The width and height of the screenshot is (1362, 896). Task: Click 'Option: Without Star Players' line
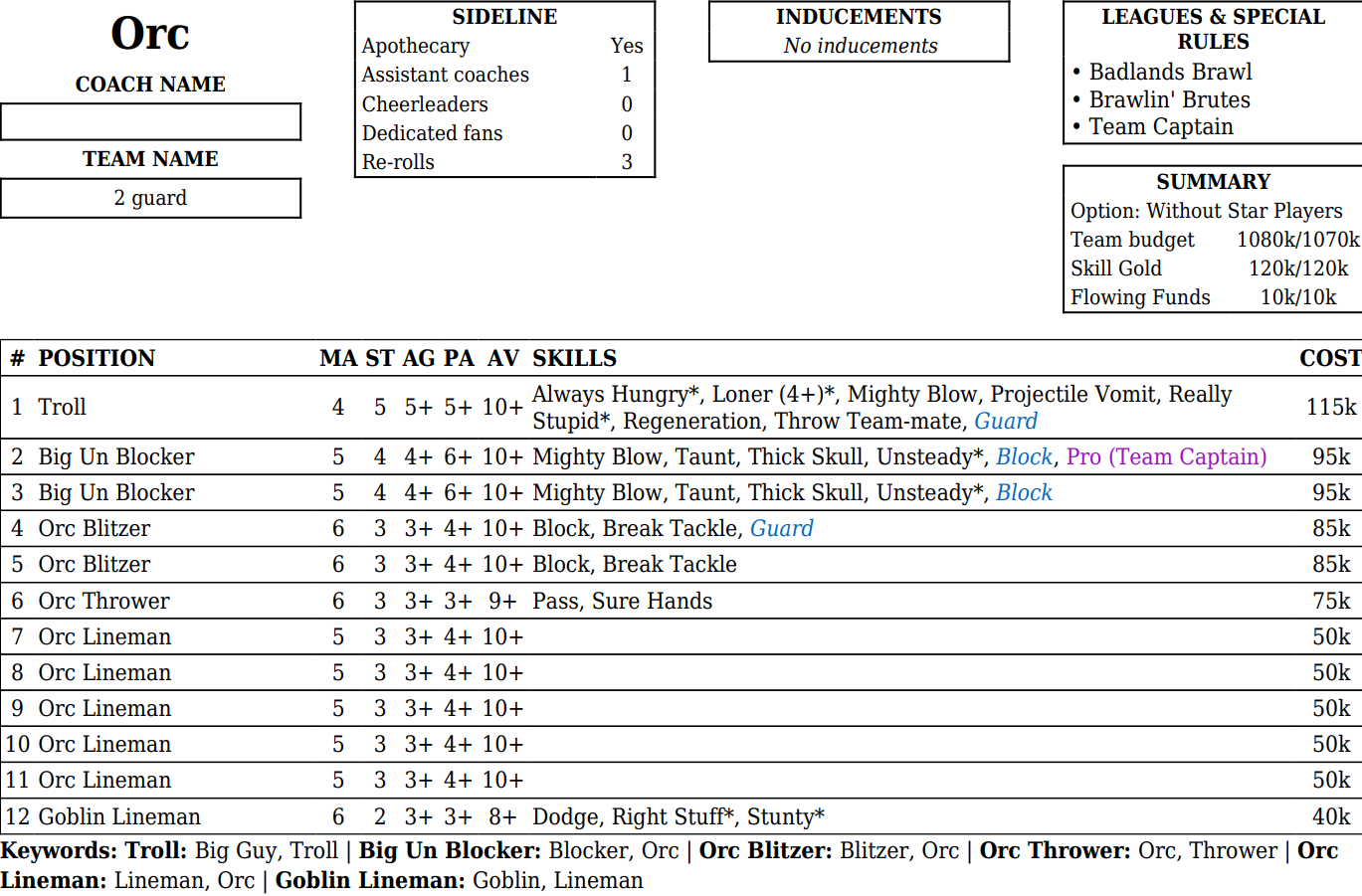1207,211
